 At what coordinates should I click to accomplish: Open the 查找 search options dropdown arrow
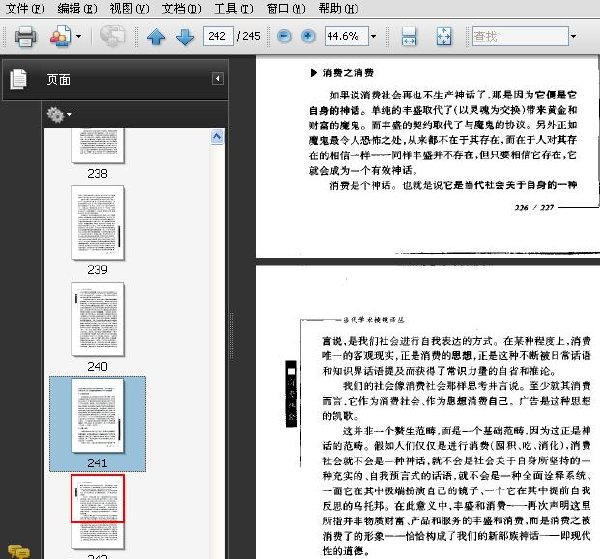(573, 37)
